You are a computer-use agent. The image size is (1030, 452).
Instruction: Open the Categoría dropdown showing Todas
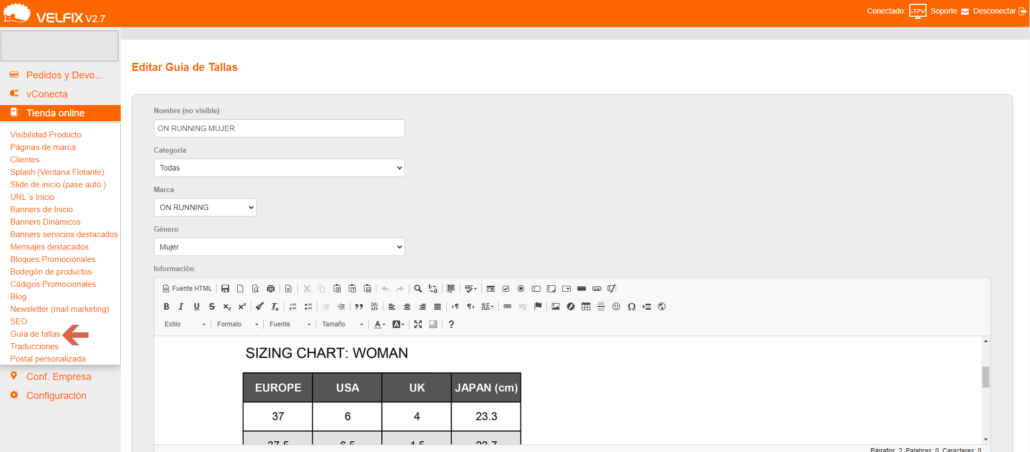pos(279,168)
